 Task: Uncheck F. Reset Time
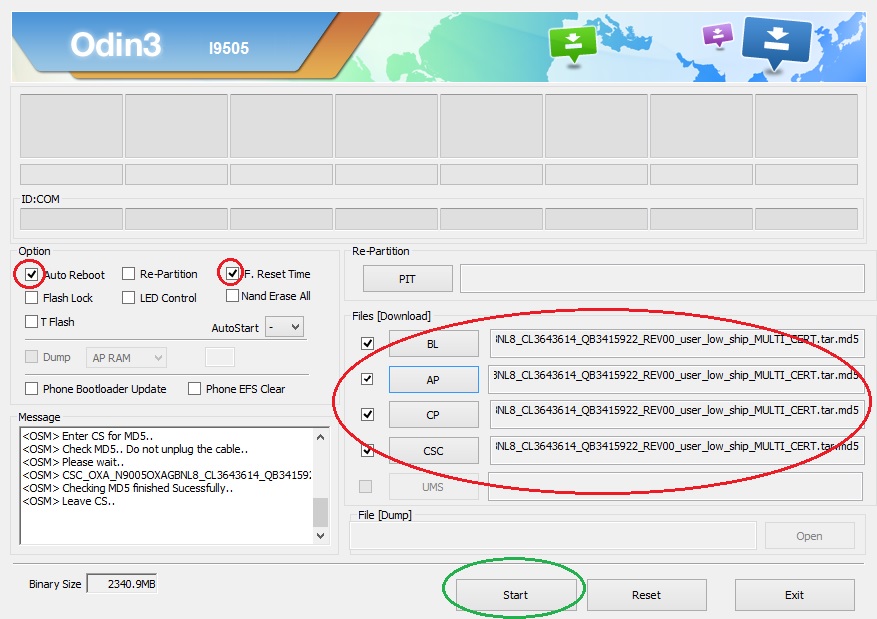coord(232,273)
